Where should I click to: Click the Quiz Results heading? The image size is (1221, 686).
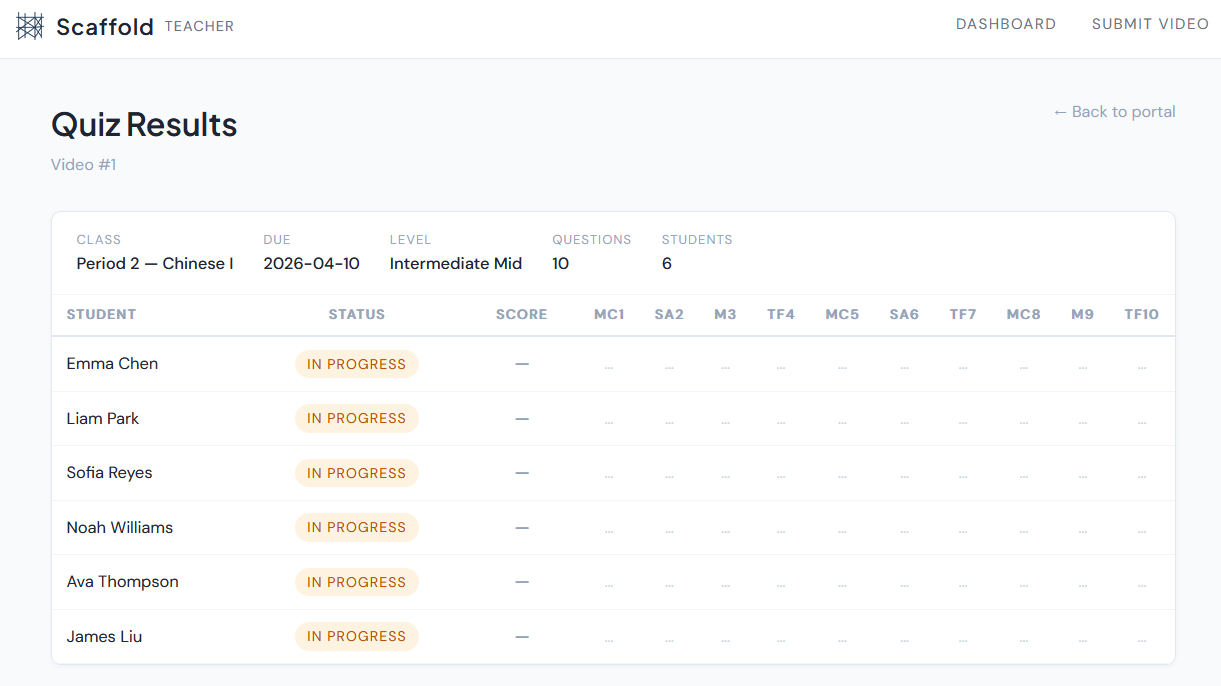pyautogui.click(x=143, y=124)
